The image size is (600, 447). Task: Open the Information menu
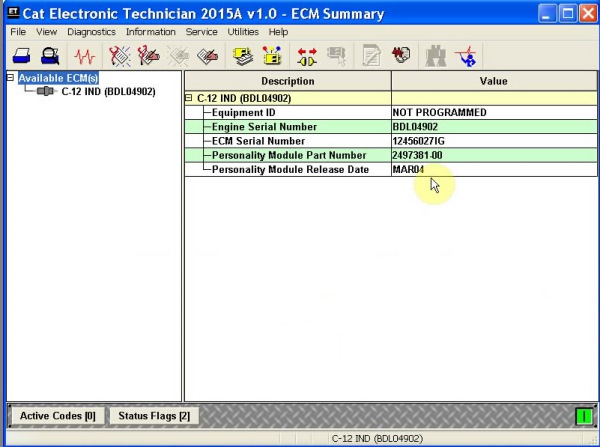(x=150, y=32)
